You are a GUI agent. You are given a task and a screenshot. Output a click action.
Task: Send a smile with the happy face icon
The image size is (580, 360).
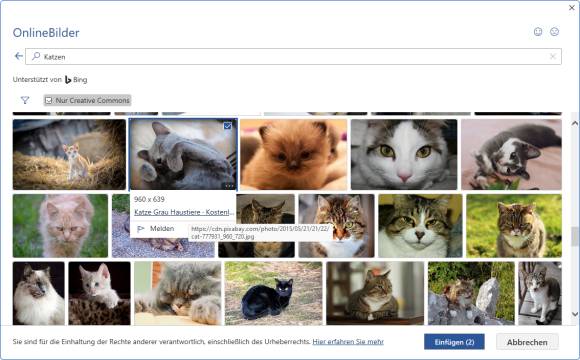coord(538,32)
